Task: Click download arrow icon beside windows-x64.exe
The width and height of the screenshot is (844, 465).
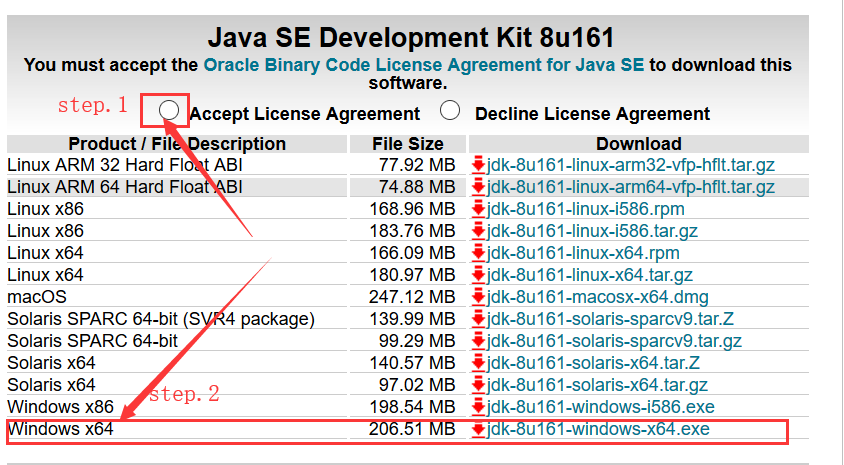Action: tap(478, 429)
